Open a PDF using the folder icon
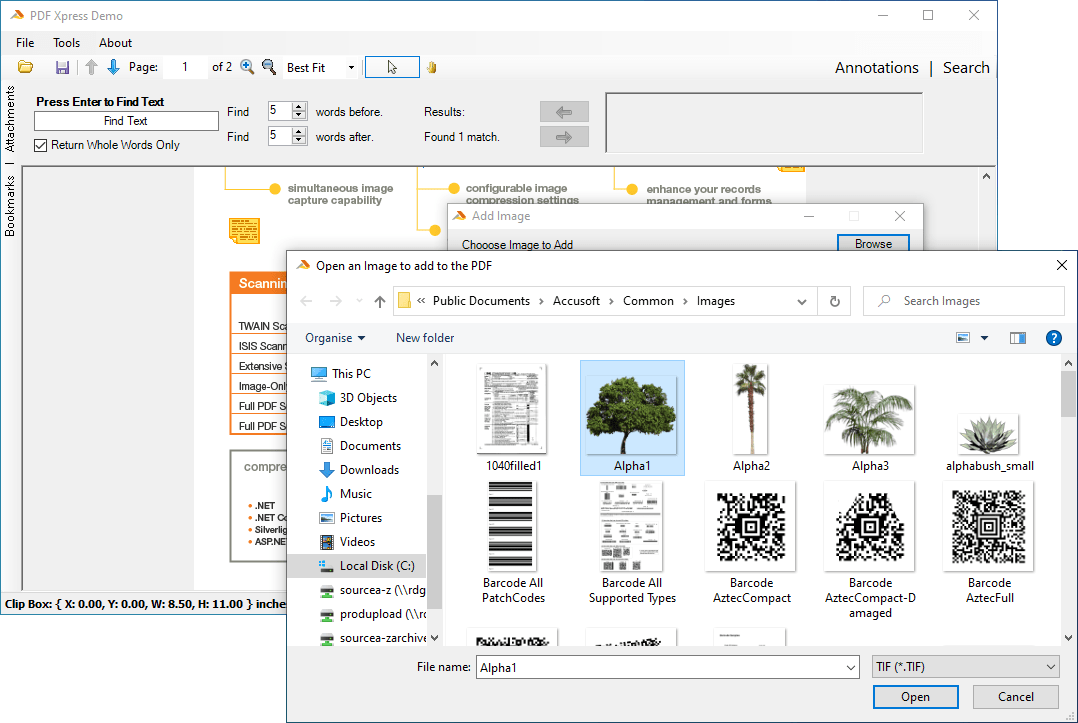This screenshot has width=1078, height=723. pyautogui.click(x=25, y=67)
